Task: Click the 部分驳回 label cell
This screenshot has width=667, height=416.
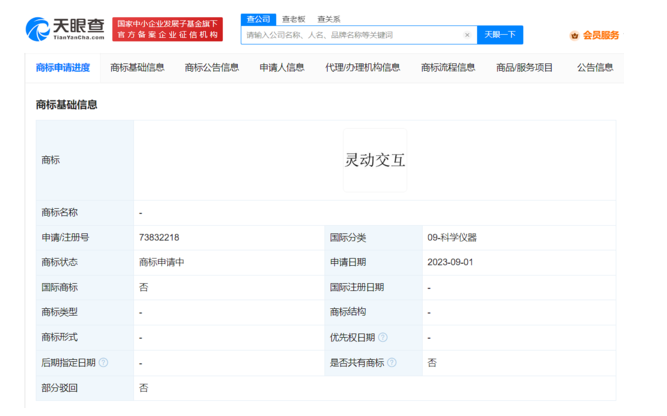Action: point(85,388)
